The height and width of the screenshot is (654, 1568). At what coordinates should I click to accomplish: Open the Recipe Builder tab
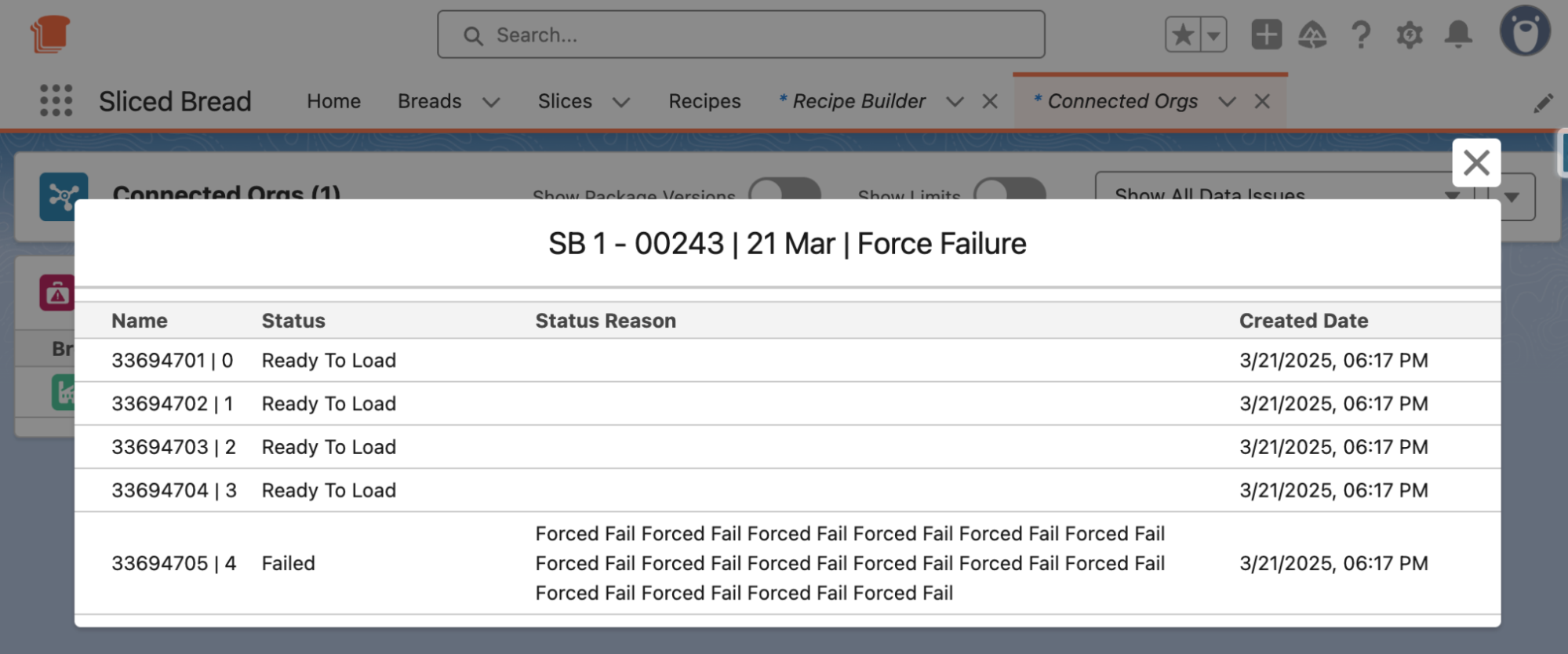(x=858, y=101)
